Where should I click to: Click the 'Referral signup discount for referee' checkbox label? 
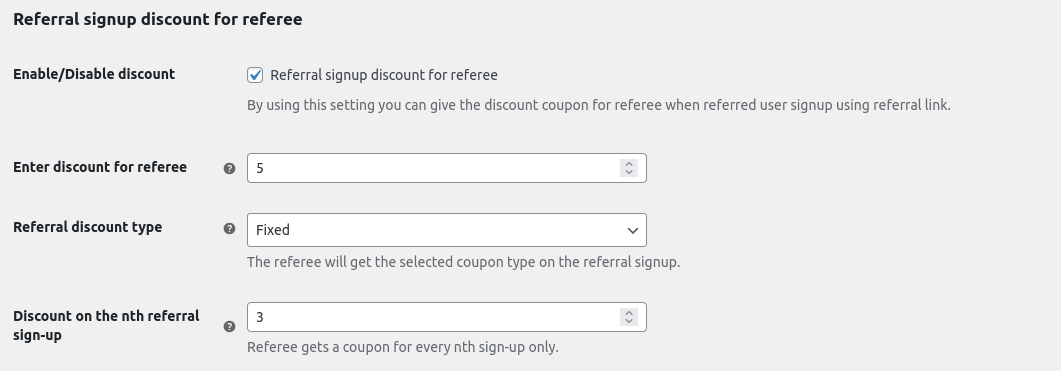[x=384, y=75]
